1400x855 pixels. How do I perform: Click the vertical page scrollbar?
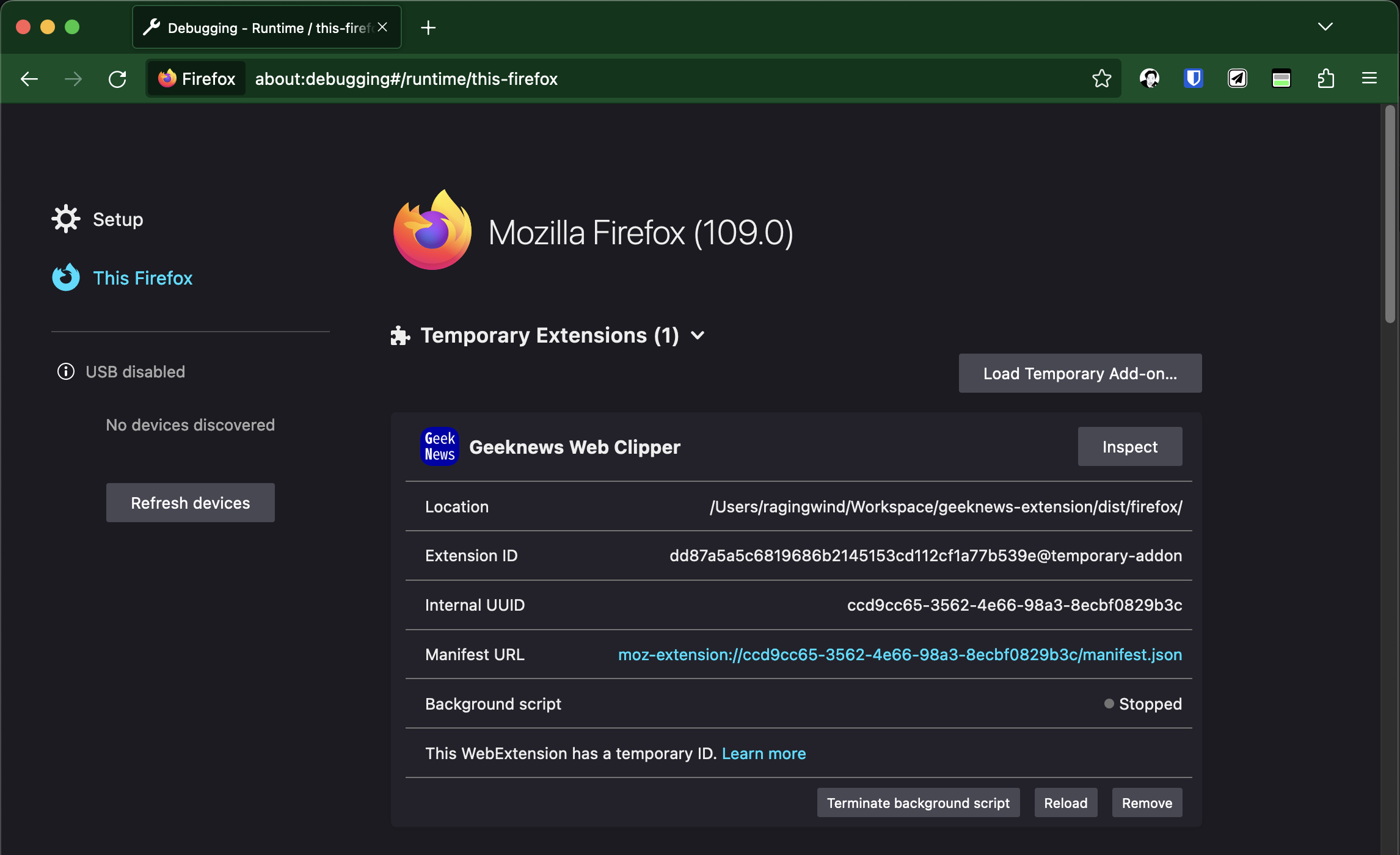(x=1390, y=214)
